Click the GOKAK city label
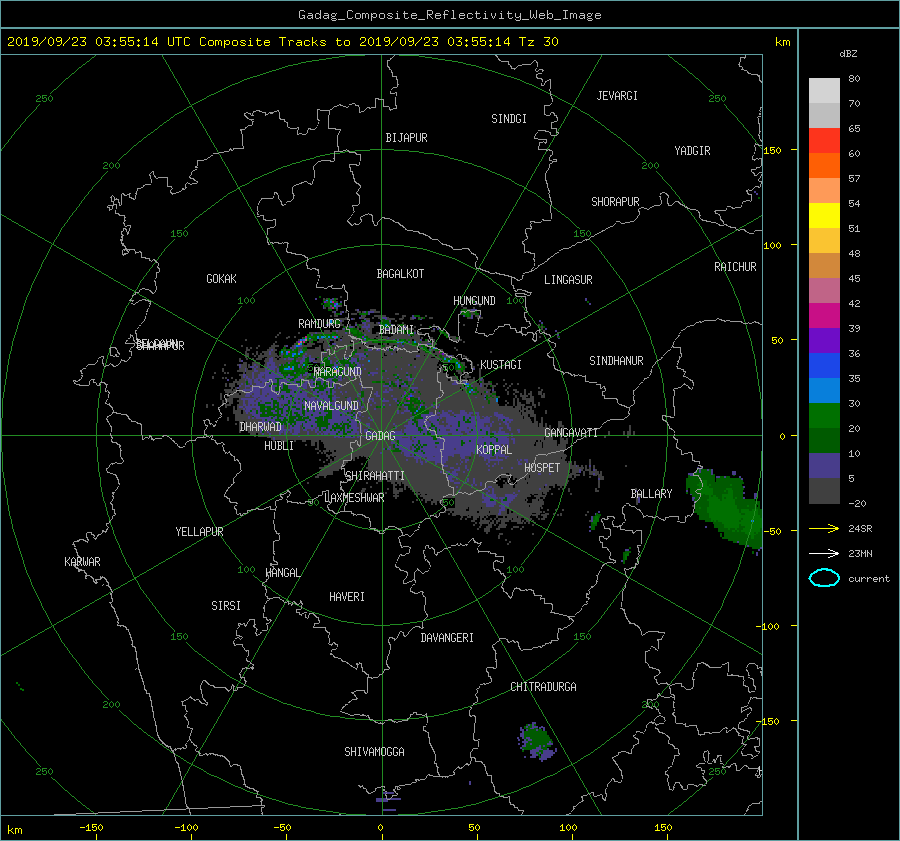The height and width of the screenshot is (841, 900). (x=221, y=278)
